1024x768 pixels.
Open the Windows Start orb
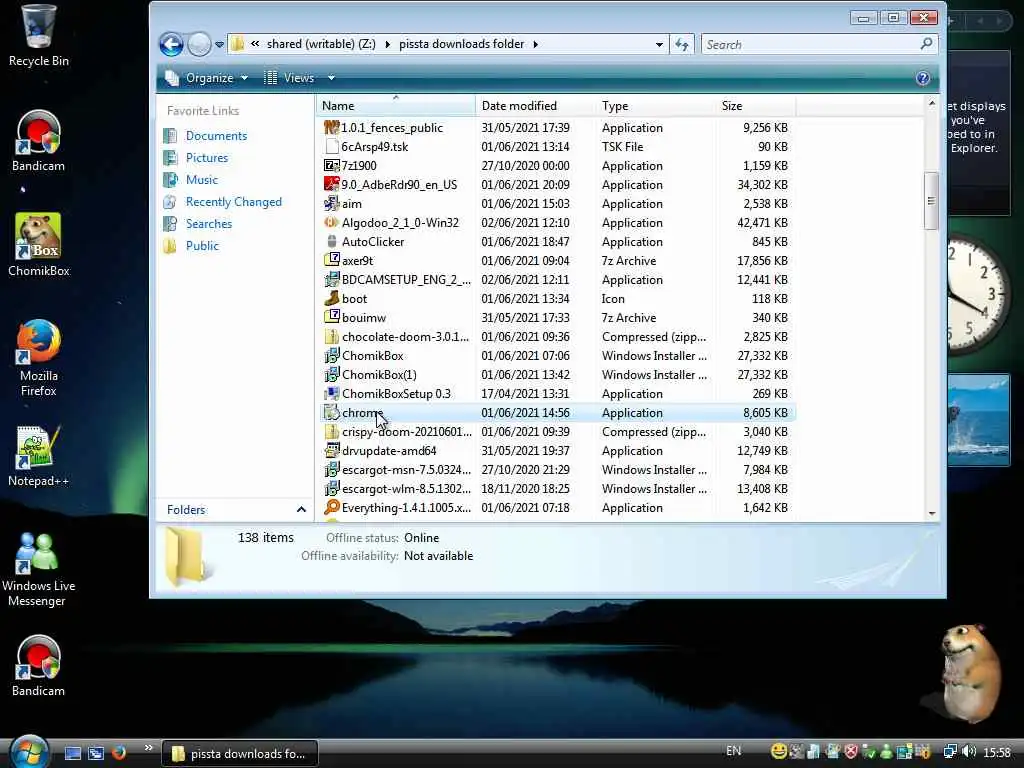point(27,751)
